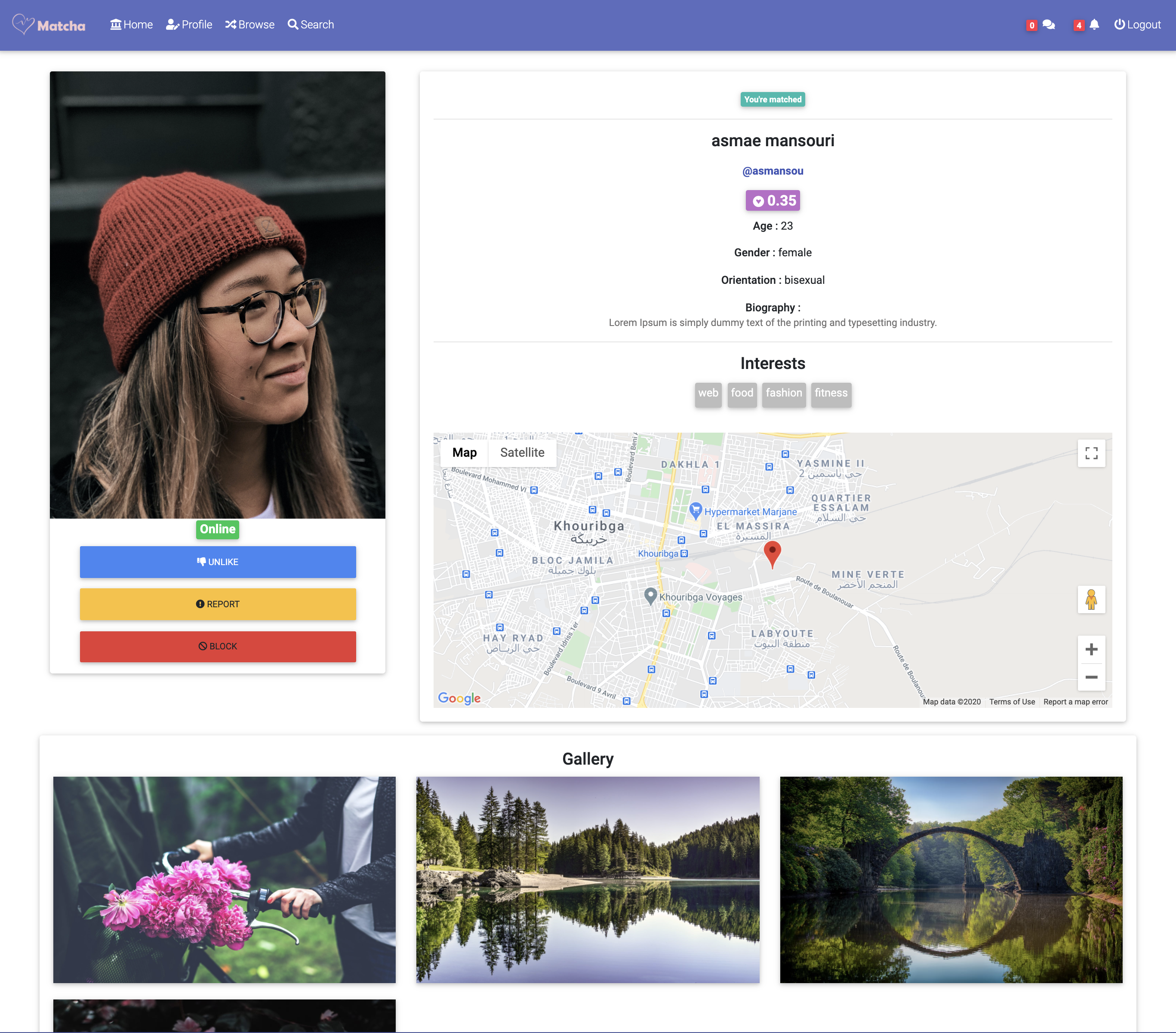Go to the Browse page
The height and width of the screenshot is (1033, 1176).
(x=250, y=25)
